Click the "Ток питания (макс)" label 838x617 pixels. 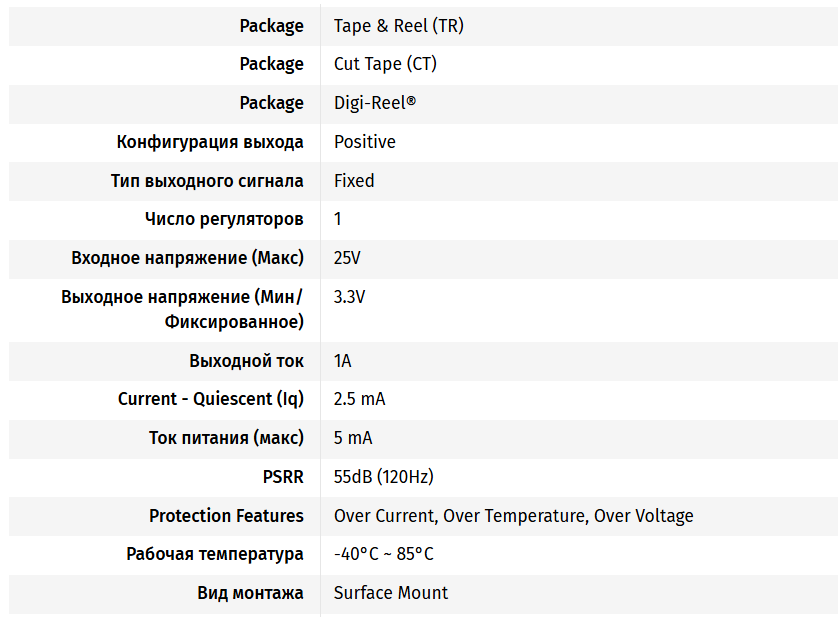[x=226, y=438]
